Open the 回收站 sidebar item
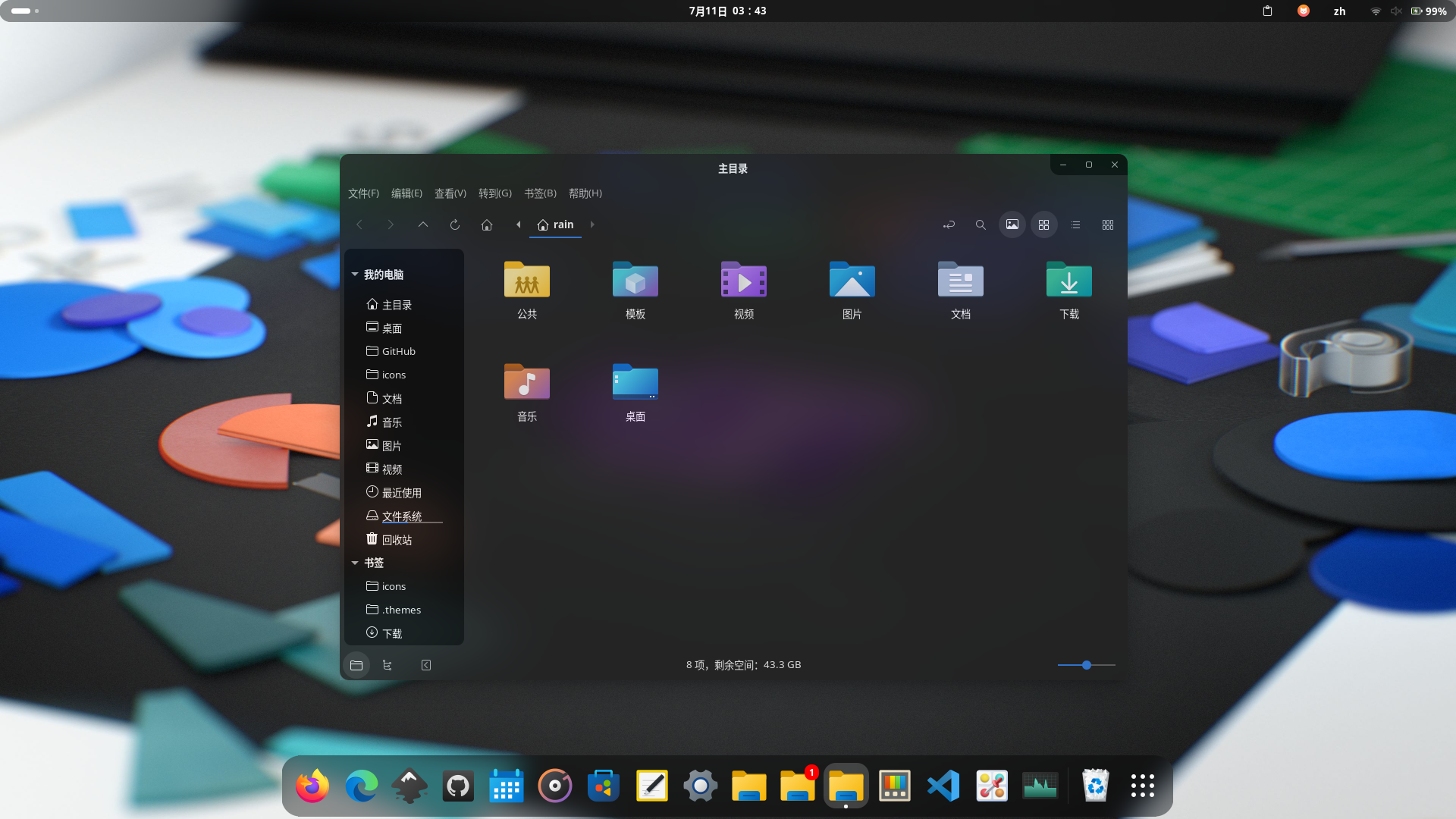This screenshot has width=1456, height=819. (x=397, y=539)
